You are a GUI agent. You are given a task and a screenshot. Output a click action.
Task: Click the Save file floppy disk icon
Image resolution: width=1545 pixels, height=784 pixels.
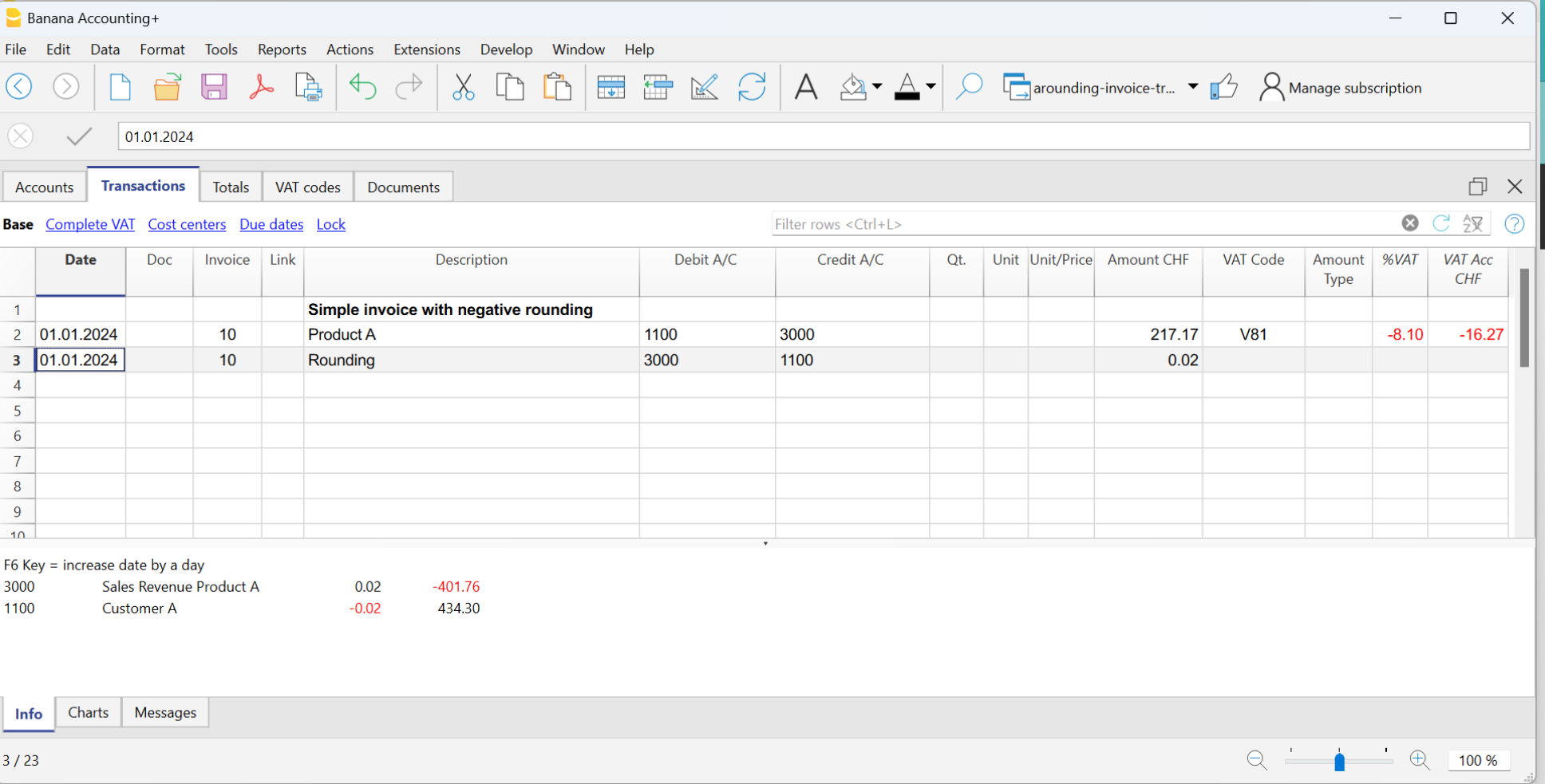(214, 87)
